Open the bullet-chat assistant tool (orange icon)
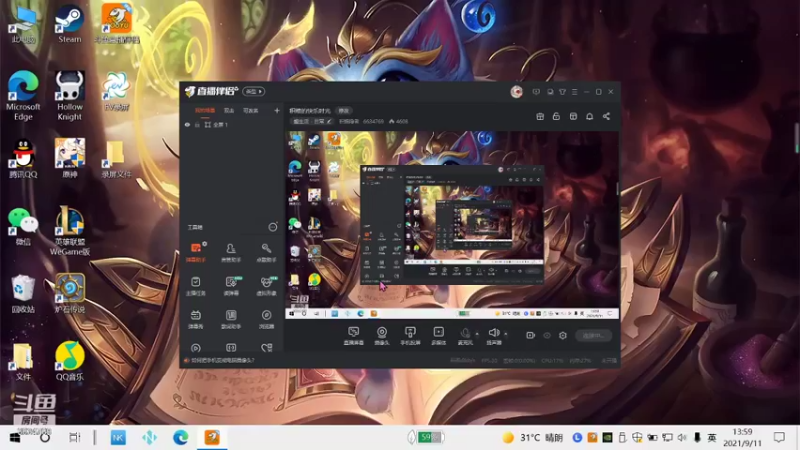This screenshot has height=450, width=800. (196, 252)
